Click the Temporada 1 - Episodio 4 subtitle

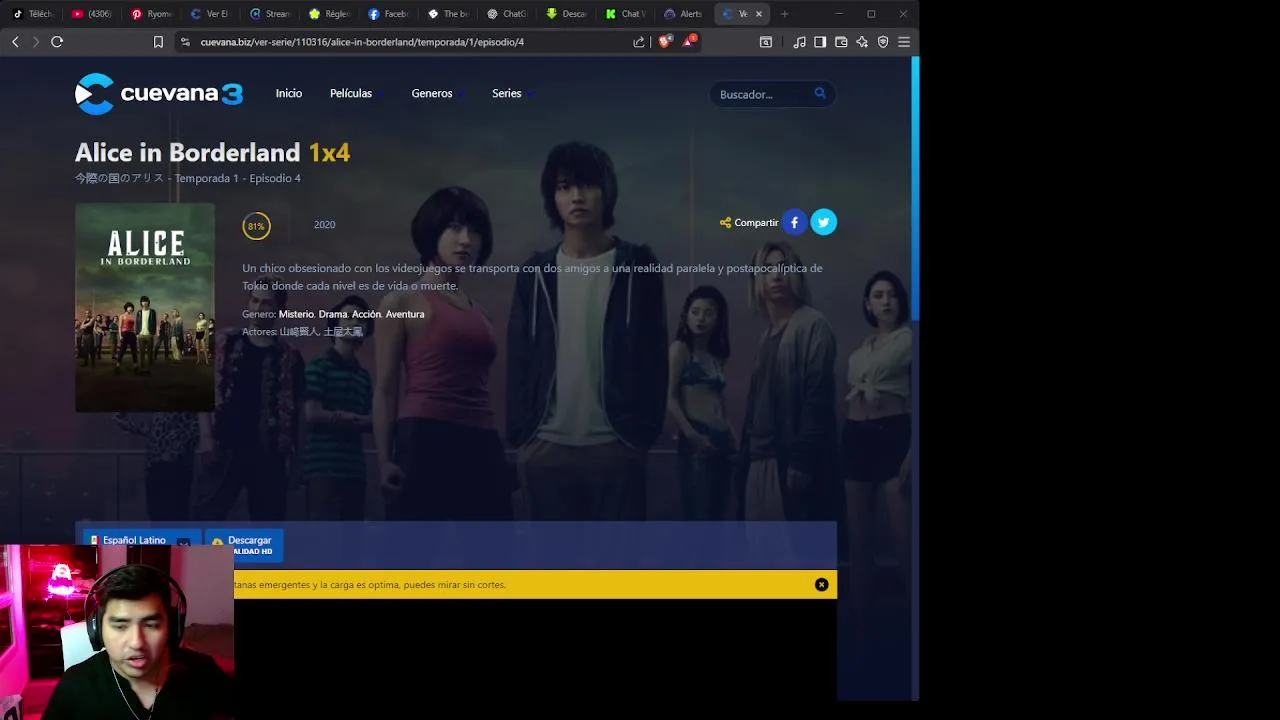(238, 178)
